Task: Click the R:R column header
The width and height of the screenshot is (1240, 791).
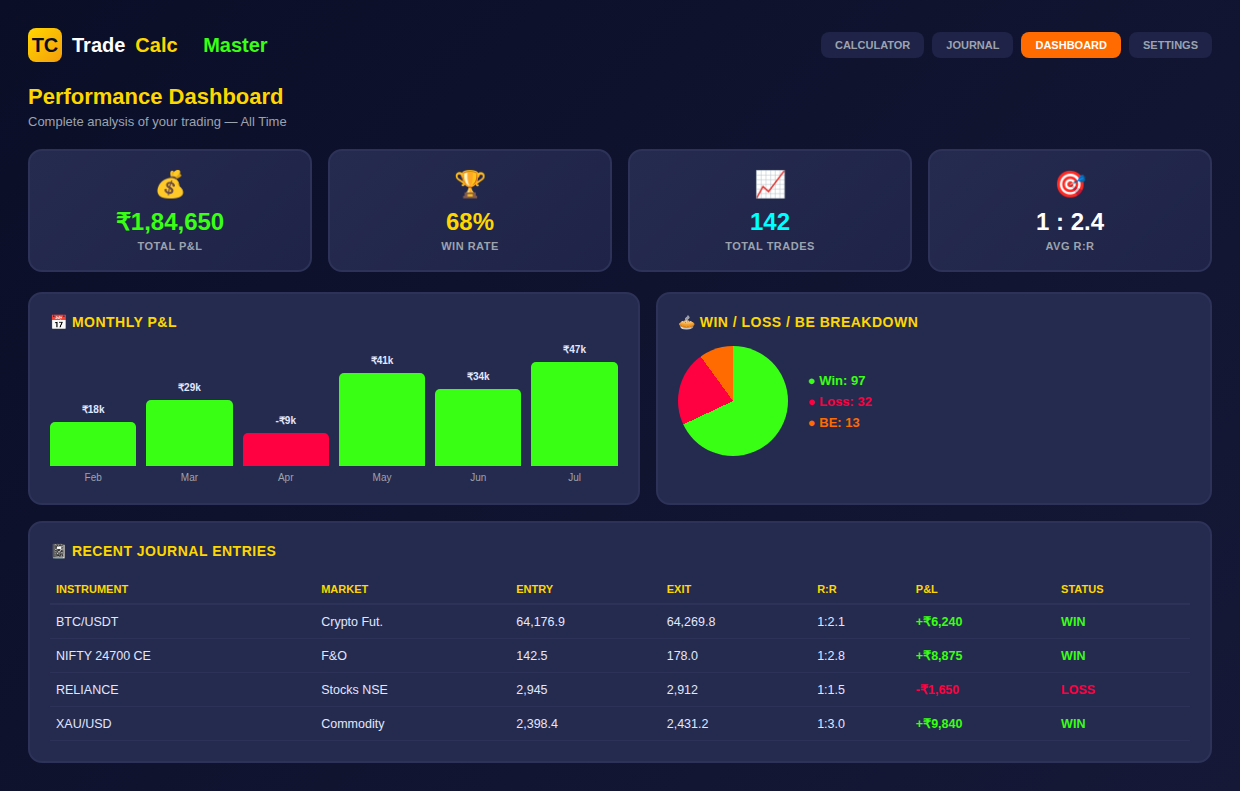Action: pyautogui.click(x=827, y=589)
